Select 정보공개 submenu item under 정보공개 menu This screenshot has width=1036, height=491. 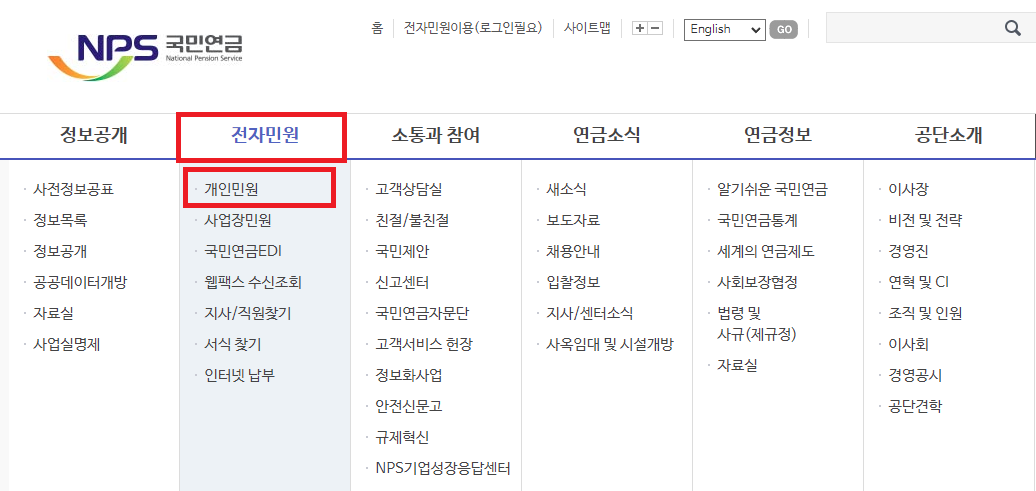point(60,252)
